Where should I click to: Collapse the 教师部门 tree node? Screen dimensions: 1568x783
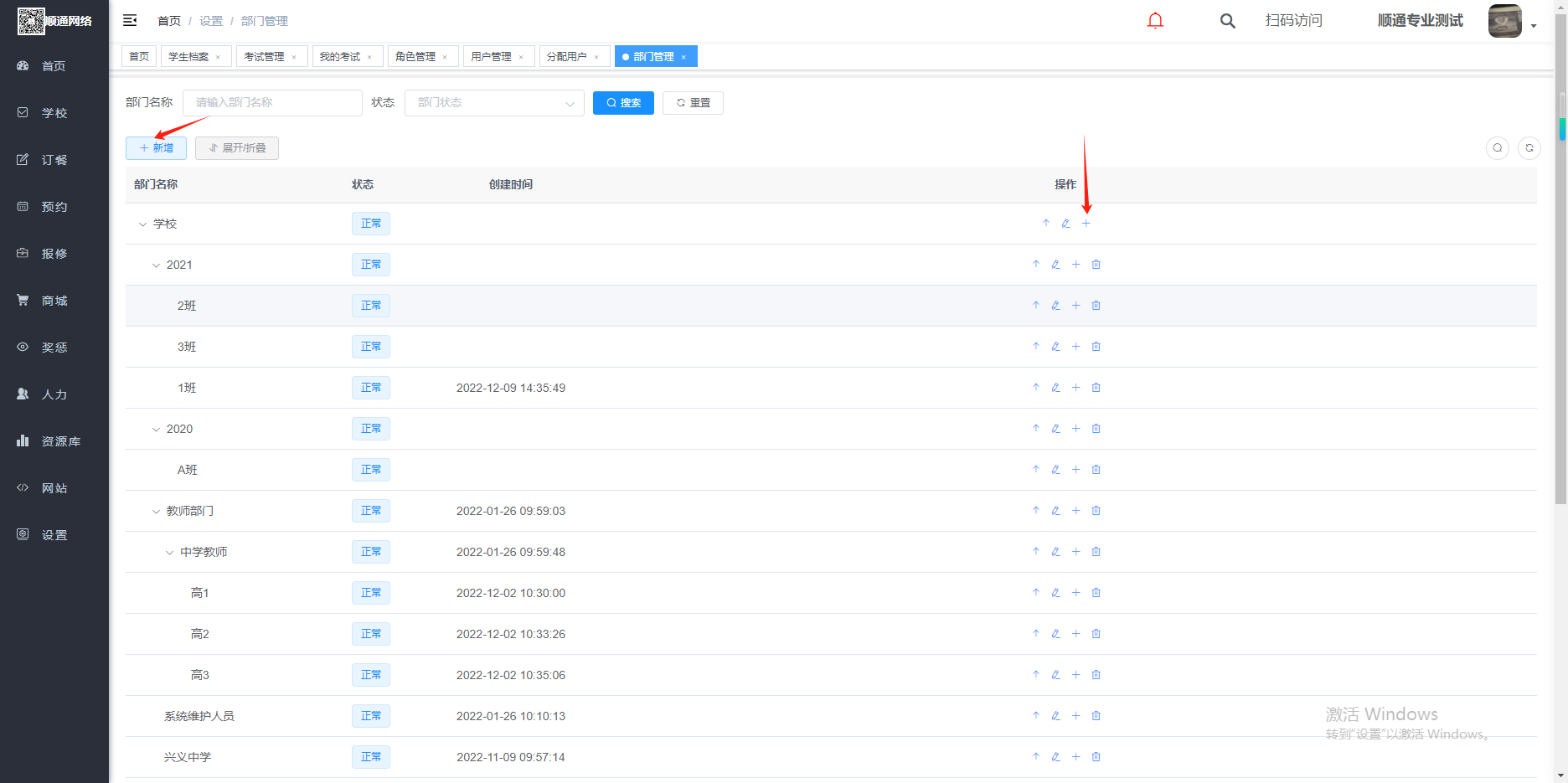coord(156,512)
